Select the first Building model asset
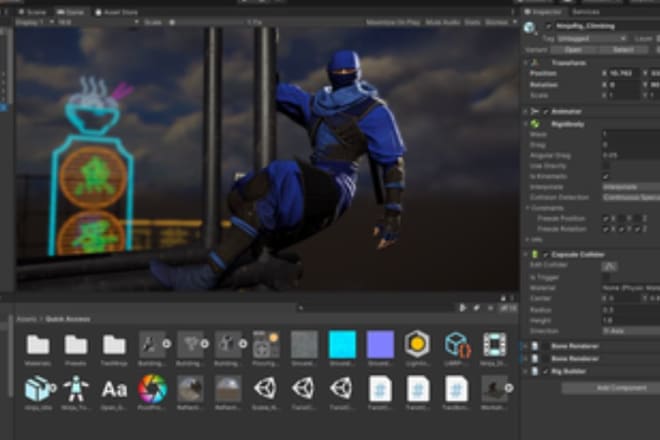The height and width of the screenshot is (440, 660). click(x=150, y=344)
